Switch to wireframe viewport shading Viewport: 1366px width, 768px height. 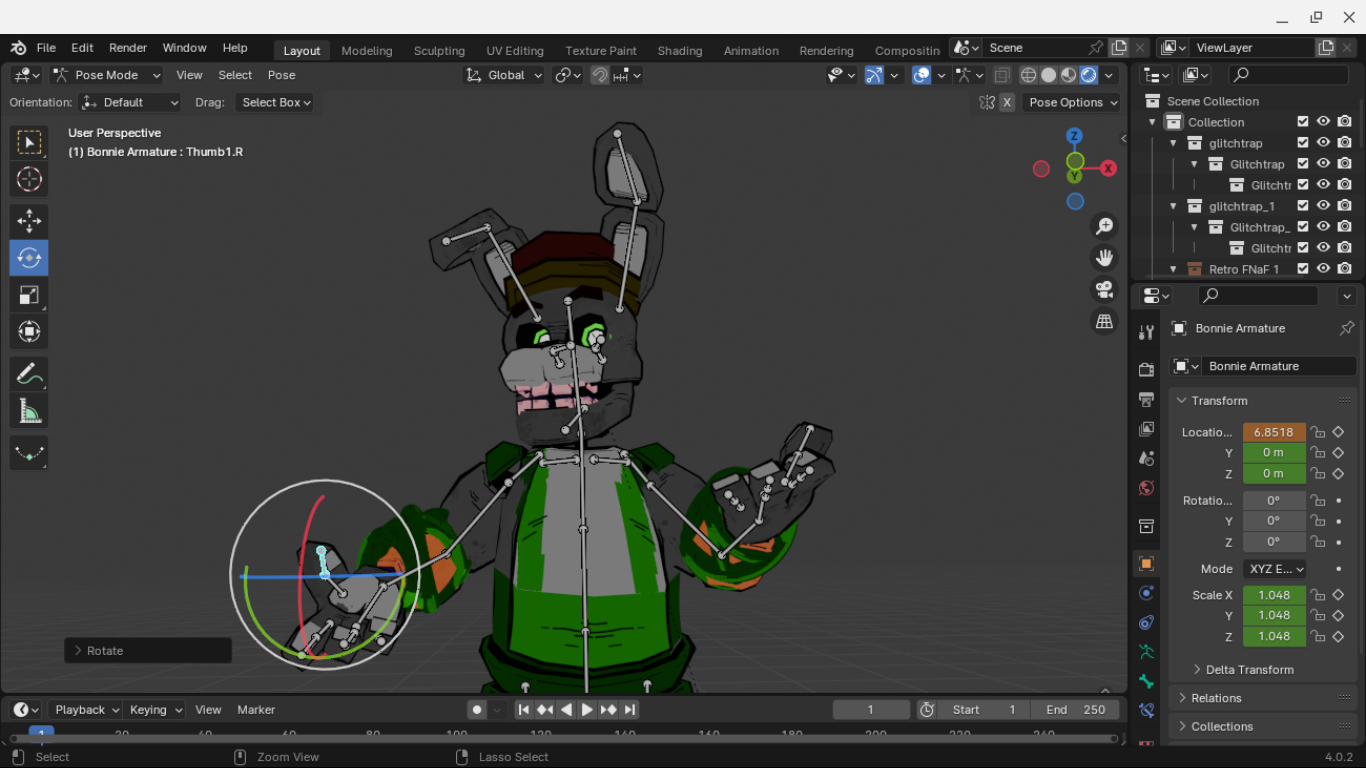pyautogui.click(x=1028, y=75)
